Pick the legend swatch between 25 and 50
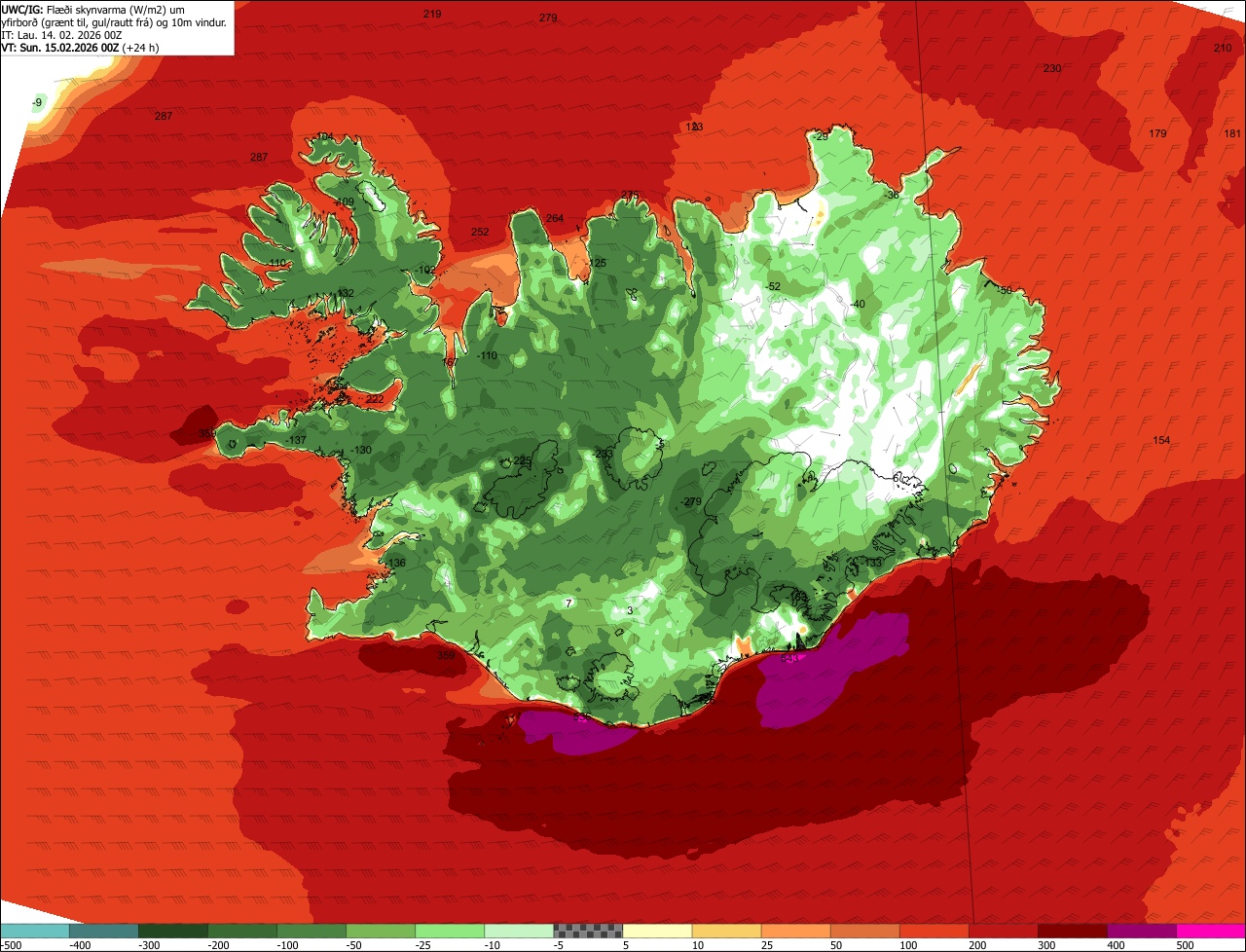The image size is (1246, 952). pos(796,931)
